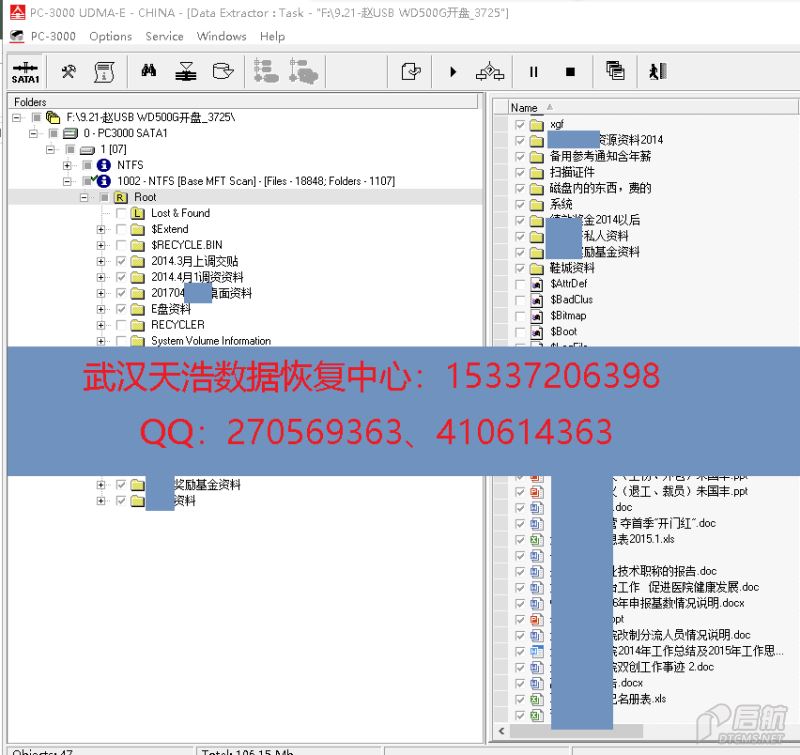Screen dimensions: 800x755
Task: Toggle checkbox for $RECYCLE.BIN folder
Action: pos(122,245)
